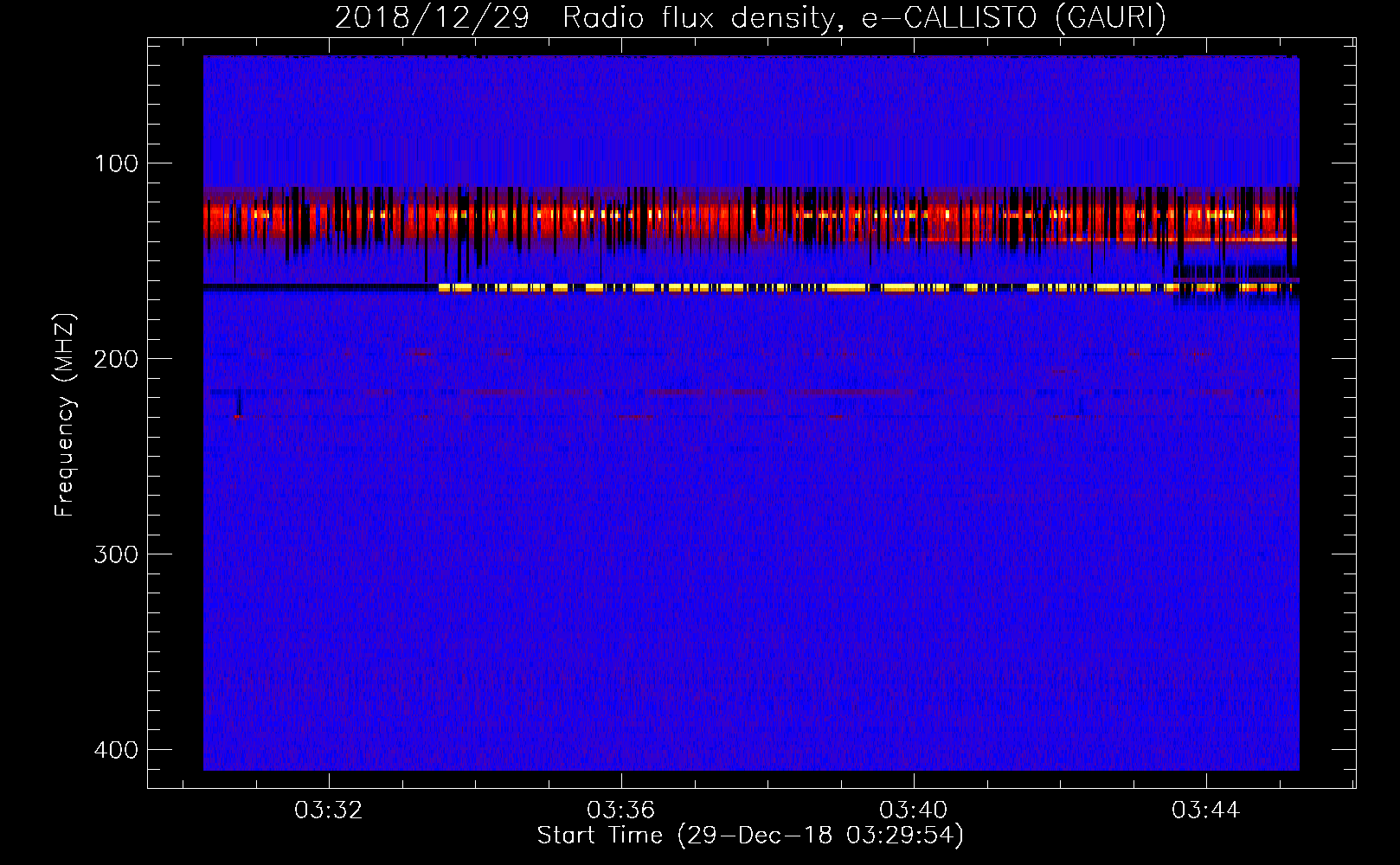
Task: Click the '200' frequency tick label
Action: [116, 359]
